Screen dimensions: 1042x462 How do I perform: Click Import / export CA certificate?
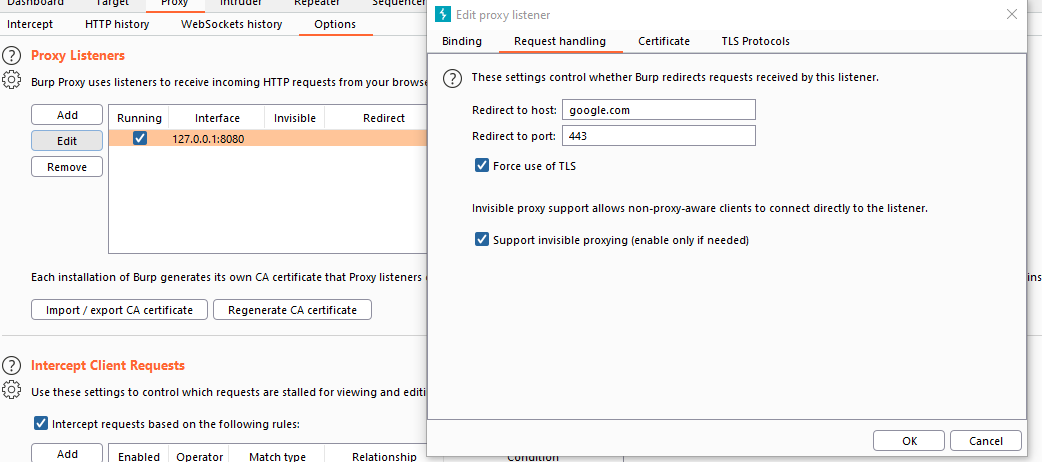click(120, 310)
